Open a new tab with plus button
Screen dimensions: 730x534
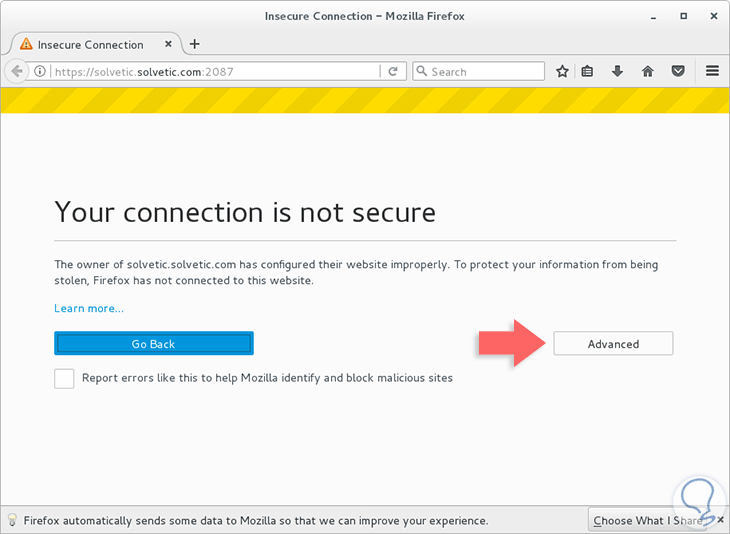pos(194,44)
